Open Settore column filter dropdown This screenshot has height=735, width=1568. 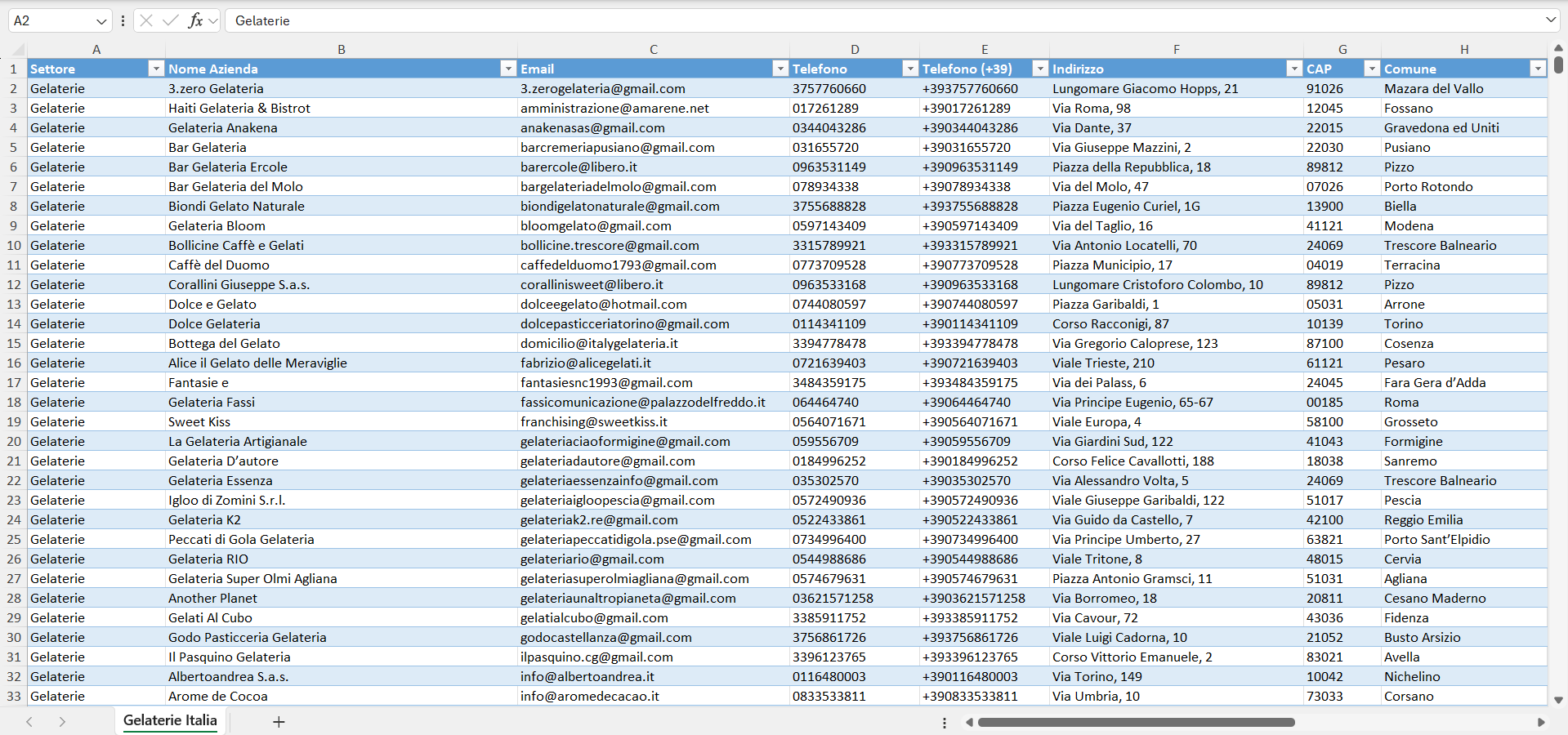156,69
